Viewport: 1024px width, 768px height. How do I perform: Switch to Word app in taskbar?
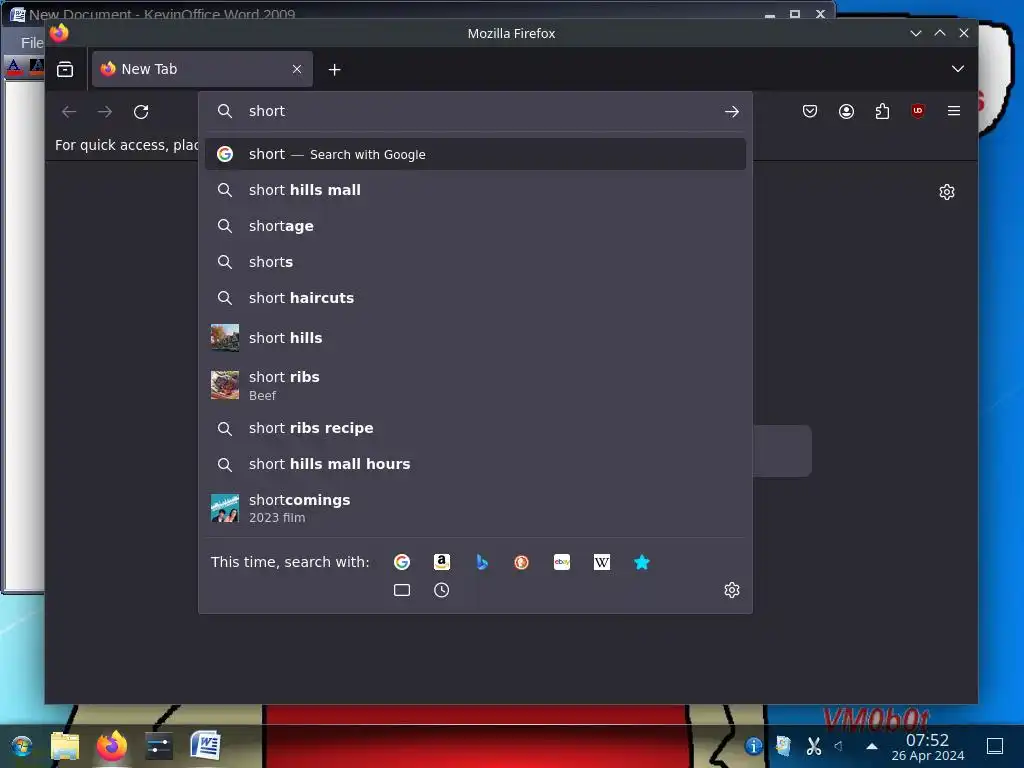click(x=205, y=746)
